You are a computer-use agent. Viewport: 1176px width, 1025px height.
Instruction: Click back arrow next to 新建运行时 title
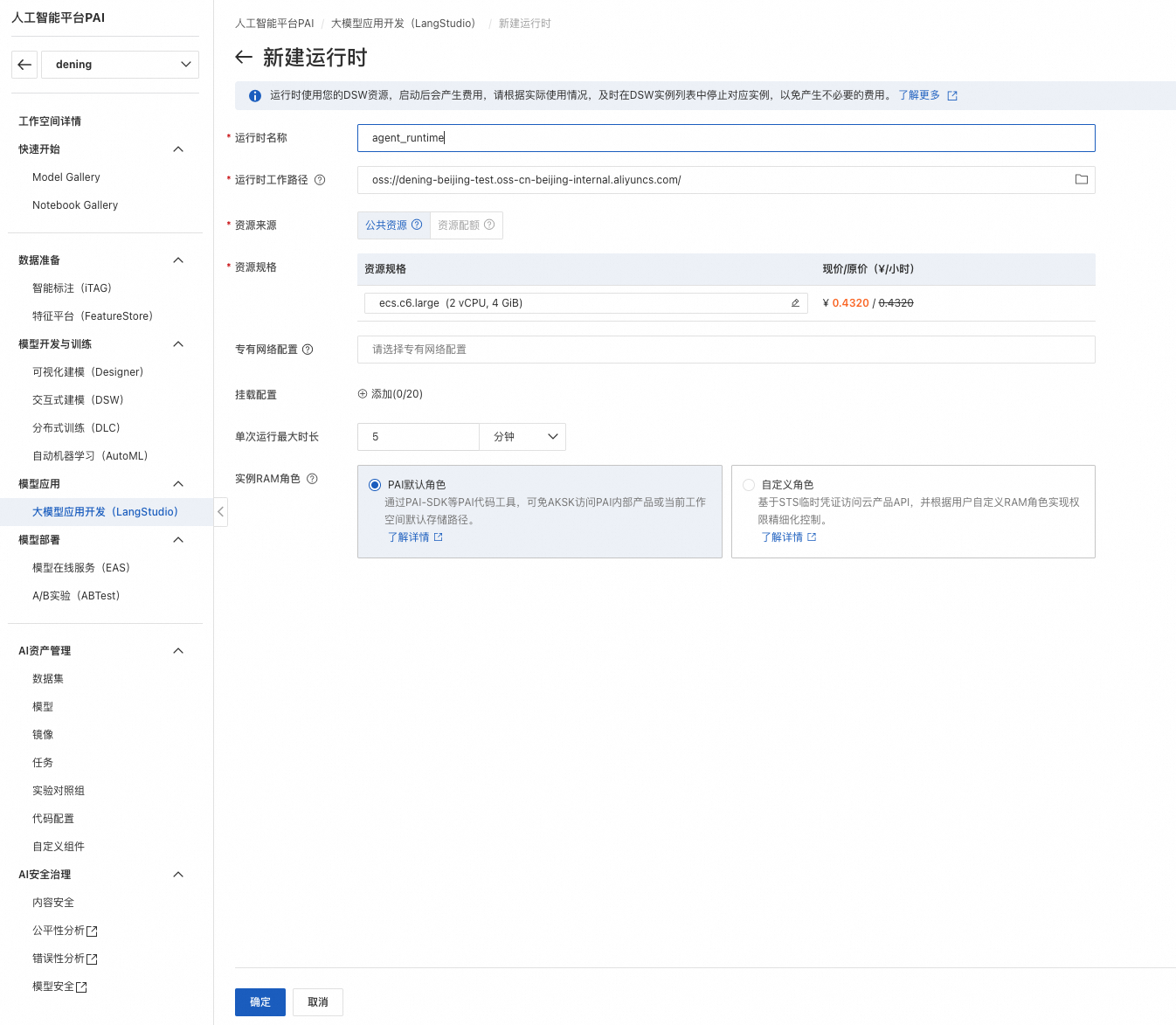point(244,58)
